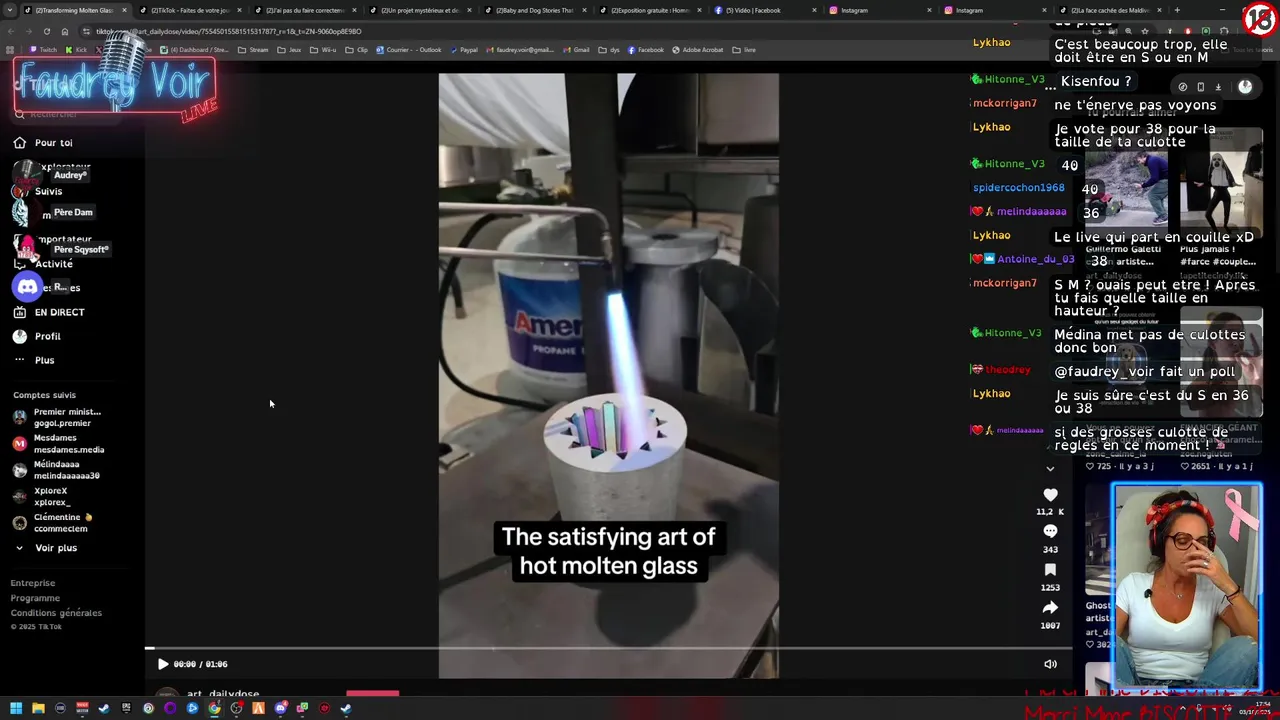Go to next video with down chevron
This screenshot has width=1280, height=720.
pos(1050,468)
